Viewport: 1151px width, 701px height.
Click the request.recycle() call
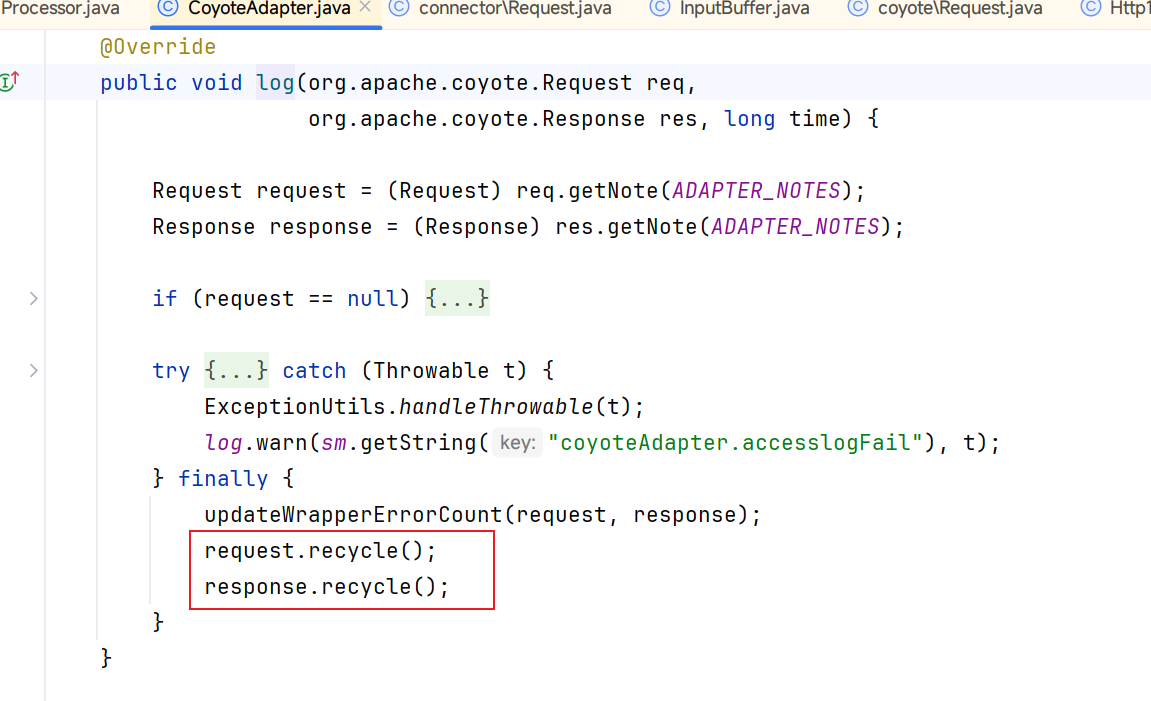click(x=320, y=551)
